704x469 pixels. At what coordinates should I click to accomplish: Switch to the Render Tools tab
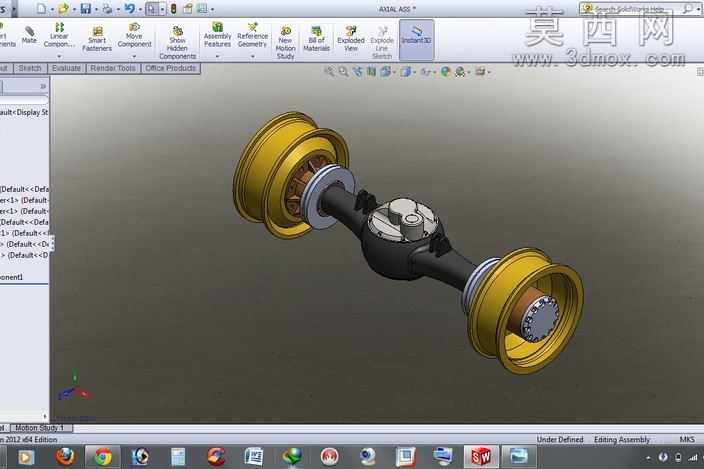click(113, 68)
